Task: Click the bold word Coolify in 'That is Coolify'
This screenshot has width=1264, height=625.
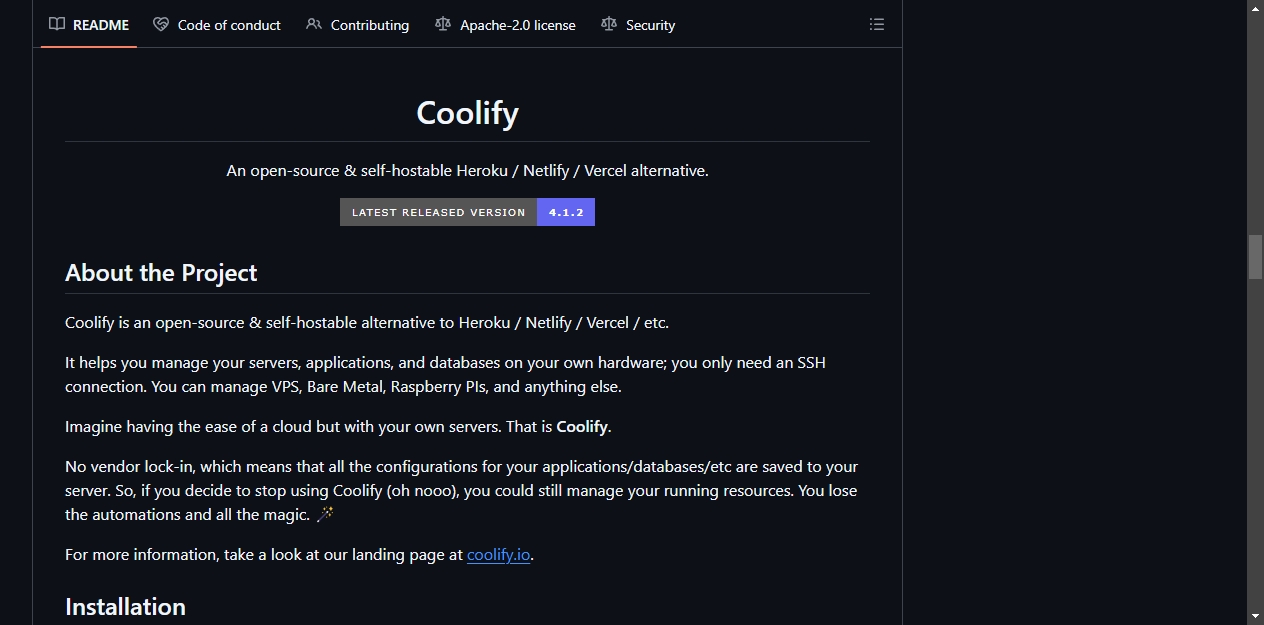Action: [x=582, y=426]
